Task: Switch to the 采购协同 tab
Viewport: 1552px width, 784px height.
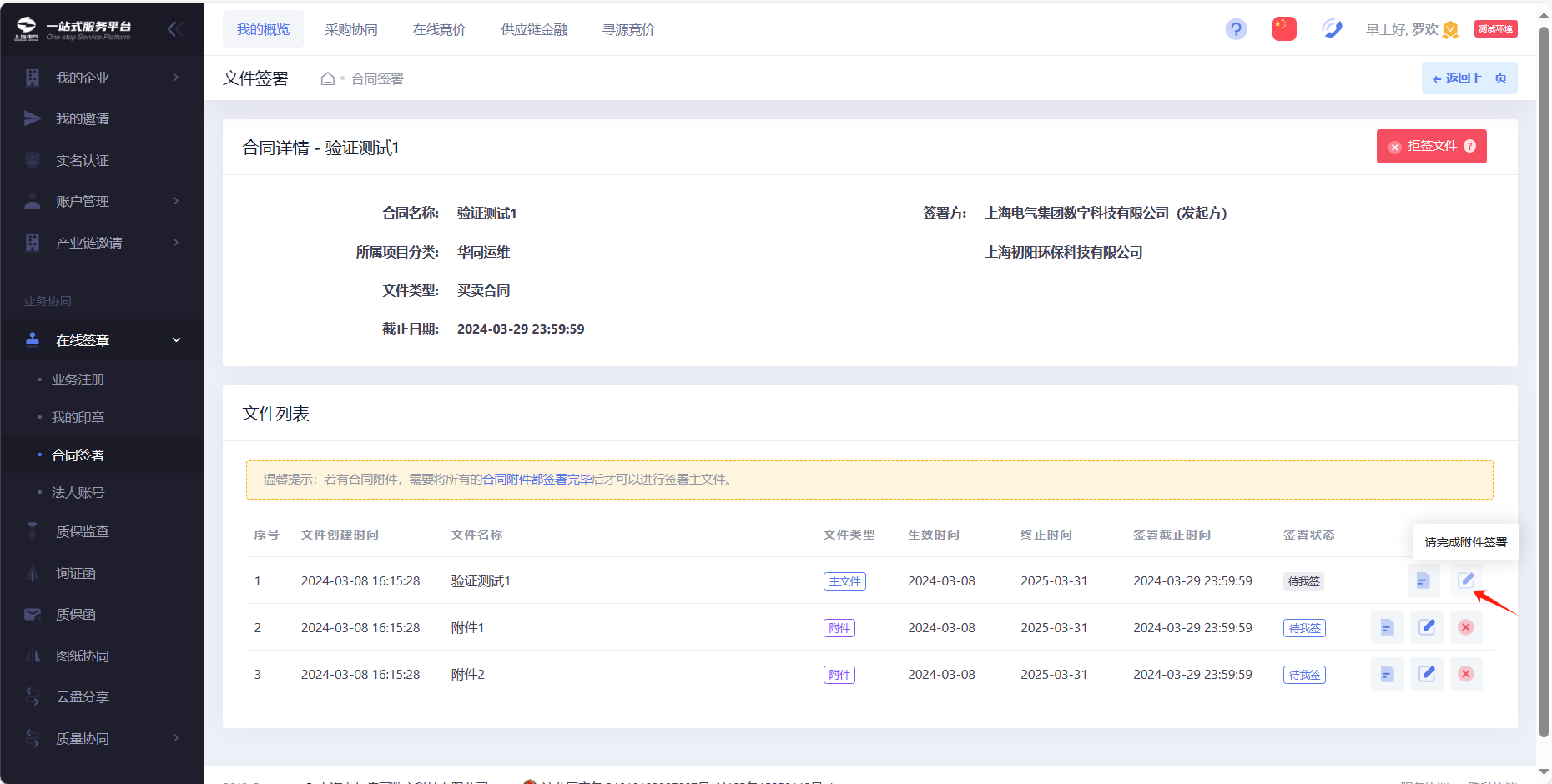Action: pos(351,29)
